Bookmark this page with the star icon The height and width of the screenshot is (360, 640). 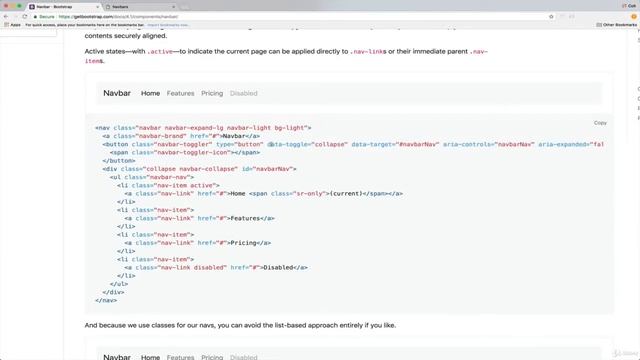(551, 17)
